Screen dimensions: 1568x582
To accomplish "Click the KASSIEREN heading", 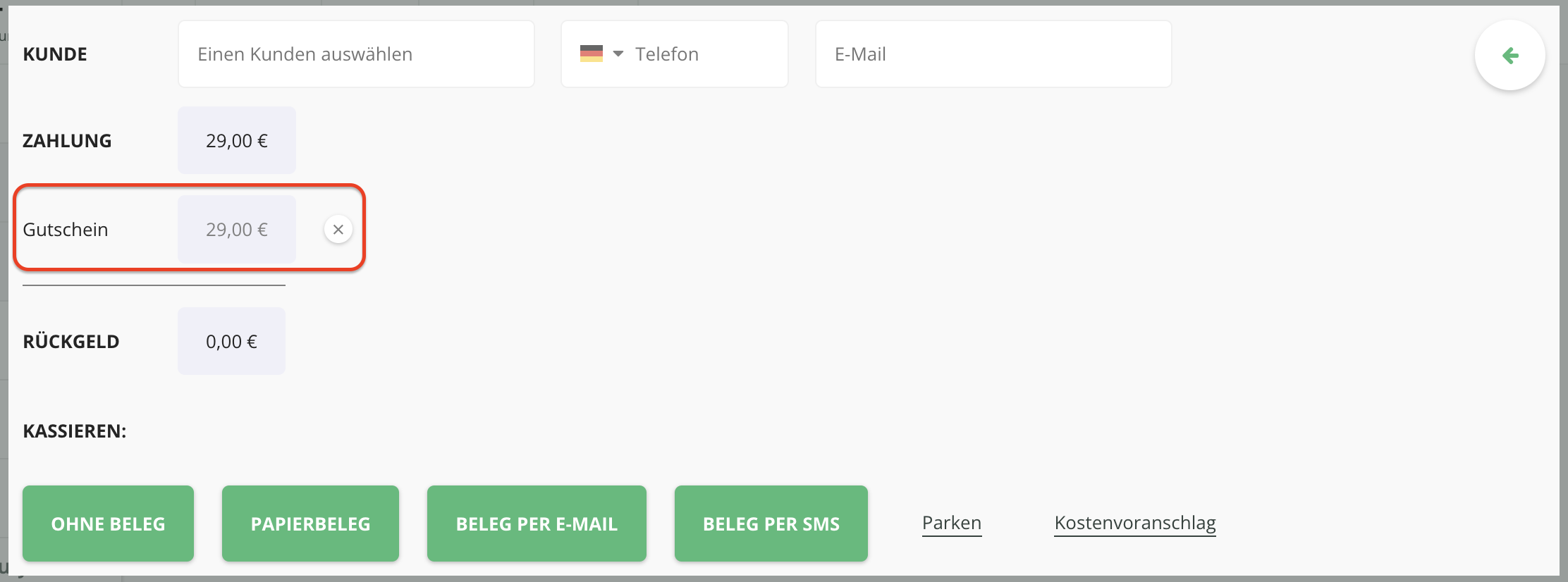I will [75, 431].
